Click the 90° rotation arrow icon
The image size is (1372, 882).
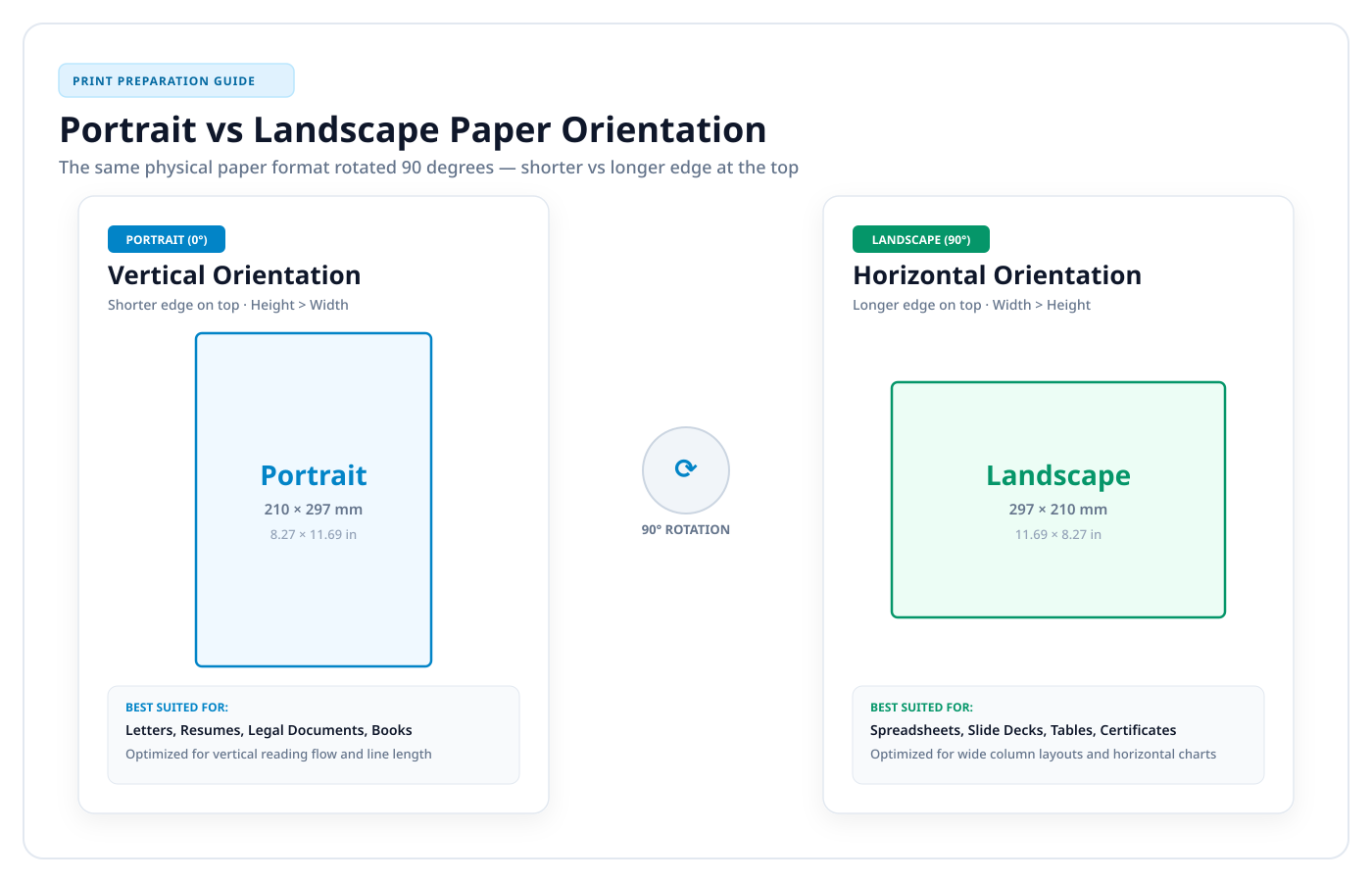[x=686, y=469]
